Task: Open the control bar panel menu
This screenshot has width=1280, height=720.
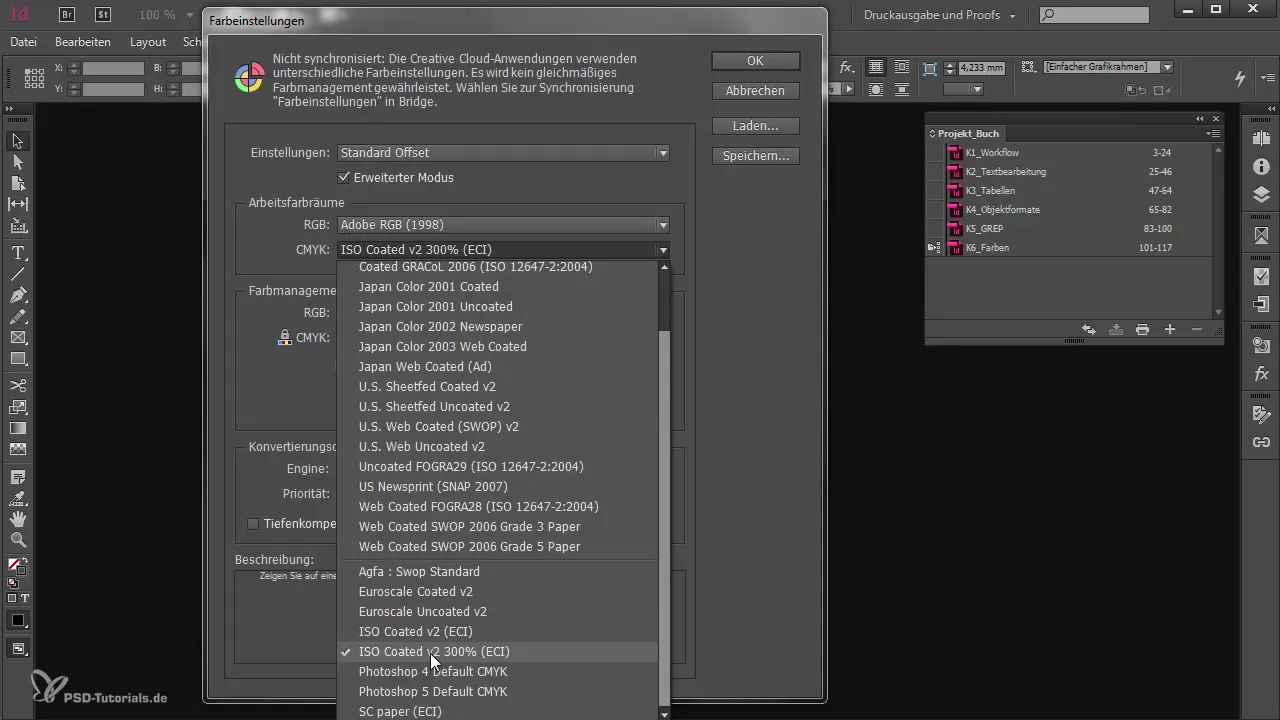Action: [1267, 78]
